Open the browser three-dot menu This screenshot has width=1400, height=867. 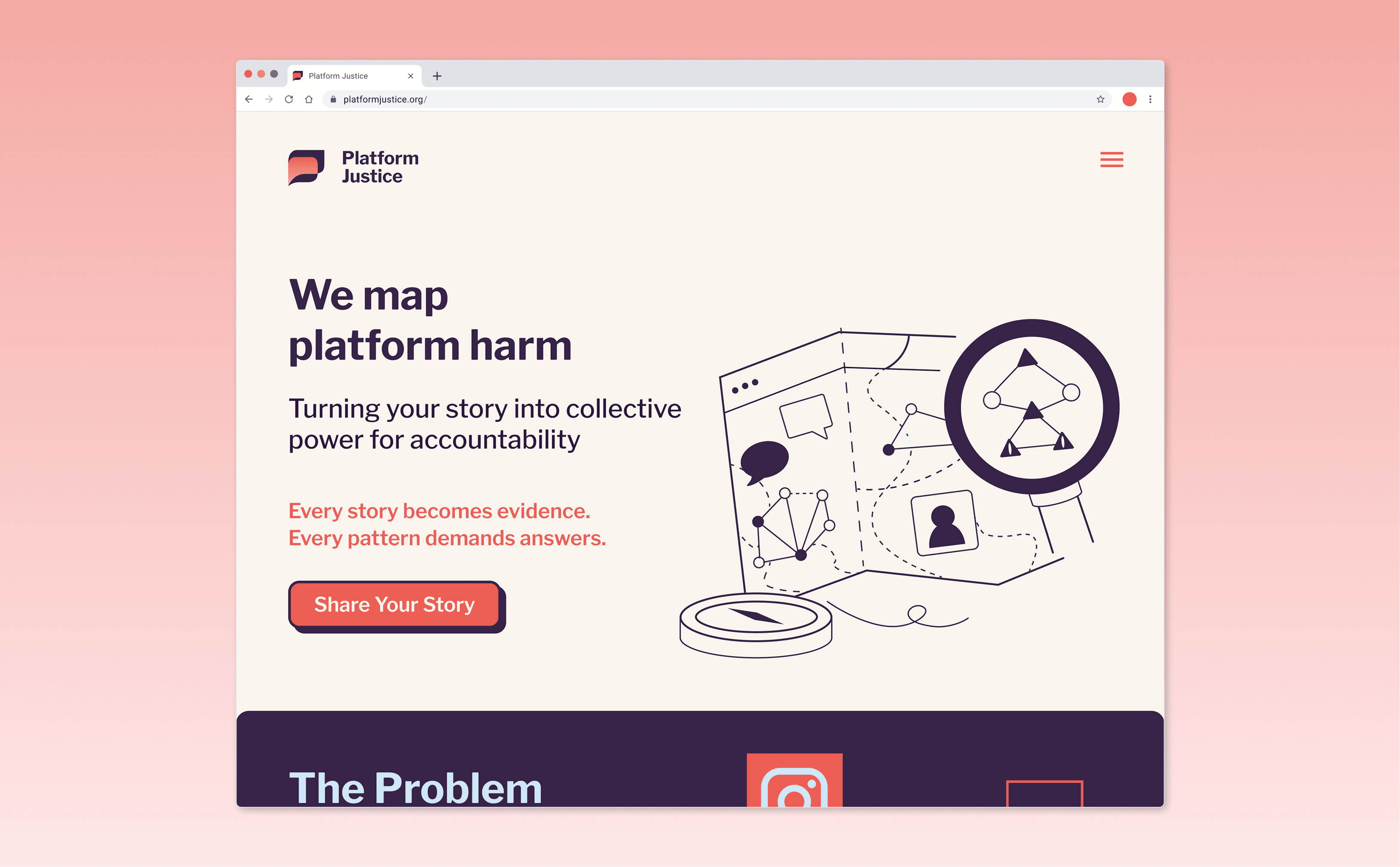[x=1150, y=99]
